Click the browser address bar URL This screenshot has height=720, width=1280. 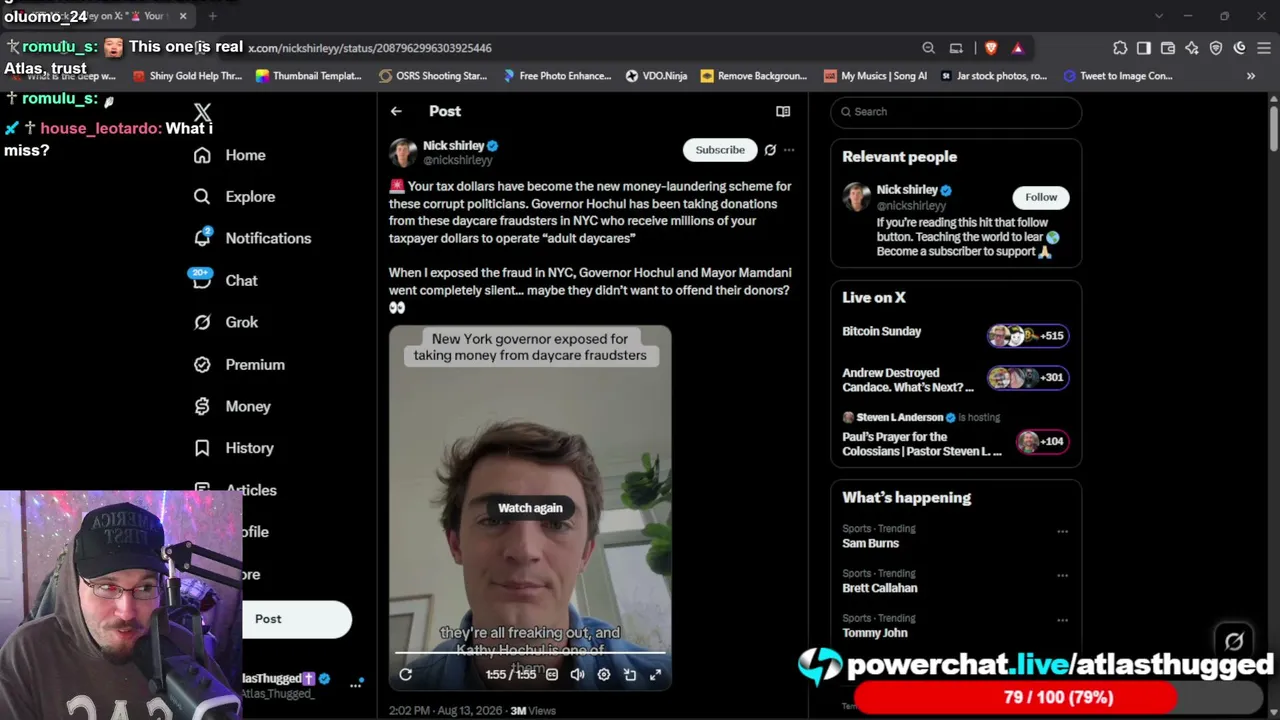pos(370,48)
